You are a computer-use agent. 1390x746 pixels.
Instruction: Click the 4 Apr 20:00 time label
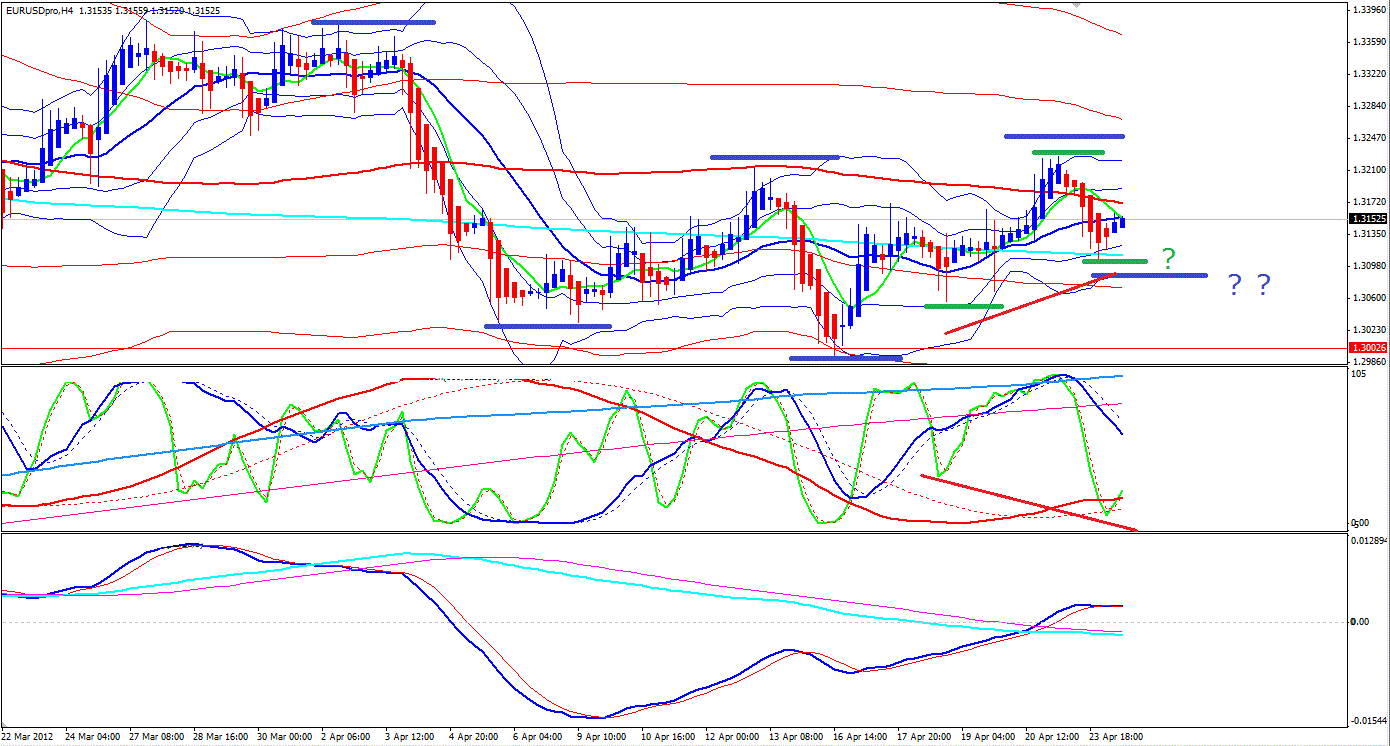(x=476, y=736)
